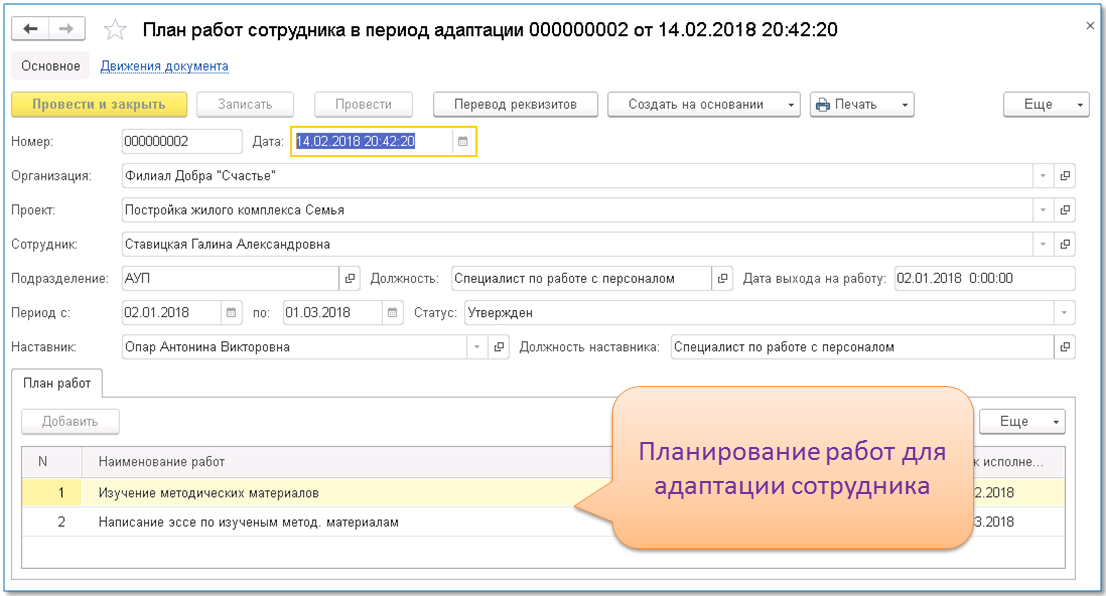Expand the Статус dropdown list
1106x596 pixels.
[1065, 313]
